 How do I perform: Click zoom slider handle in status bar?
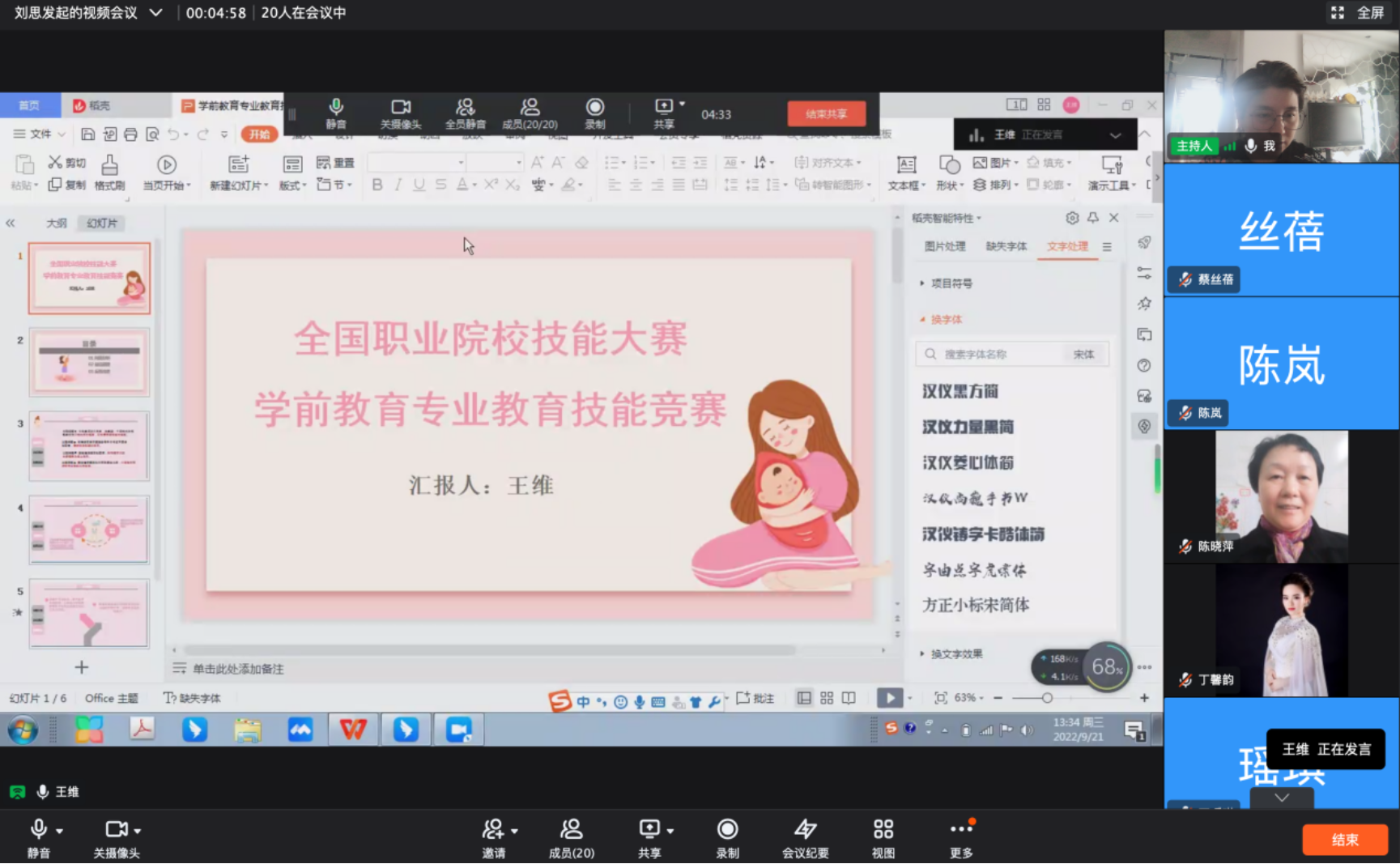[1047, 698]
